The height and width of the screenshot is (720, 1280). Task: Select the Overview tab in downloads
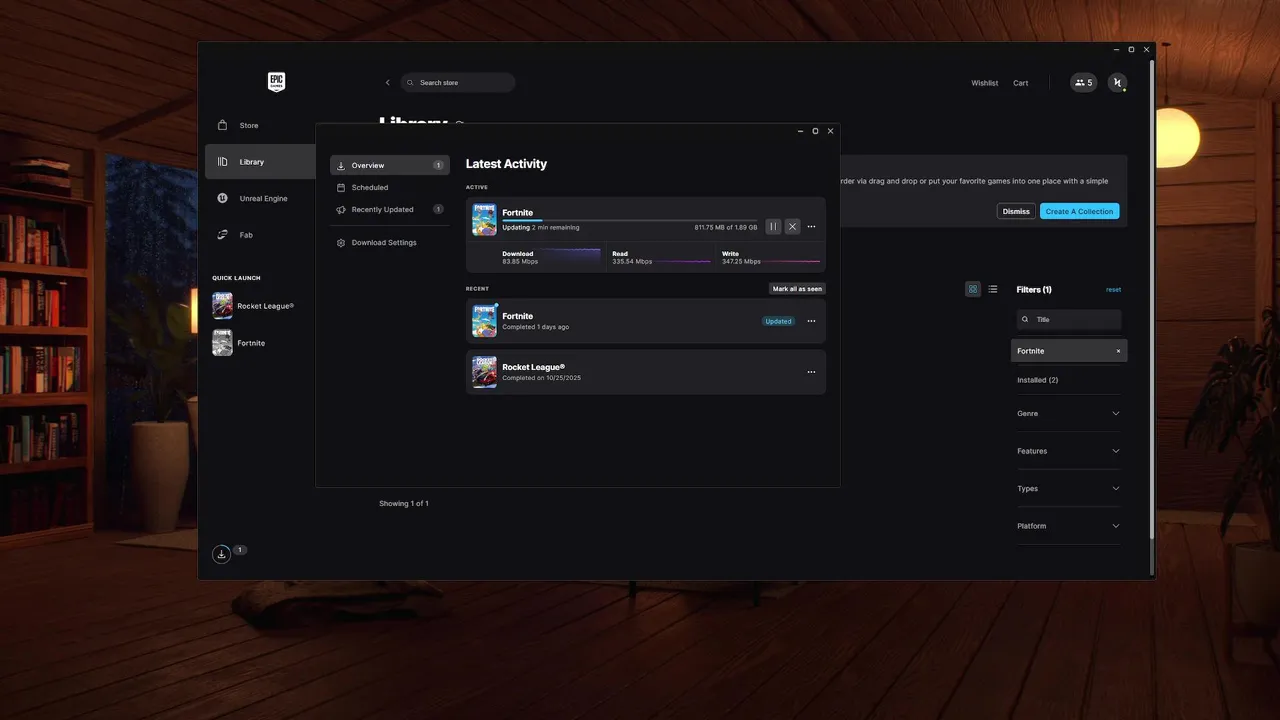point(390,165)
